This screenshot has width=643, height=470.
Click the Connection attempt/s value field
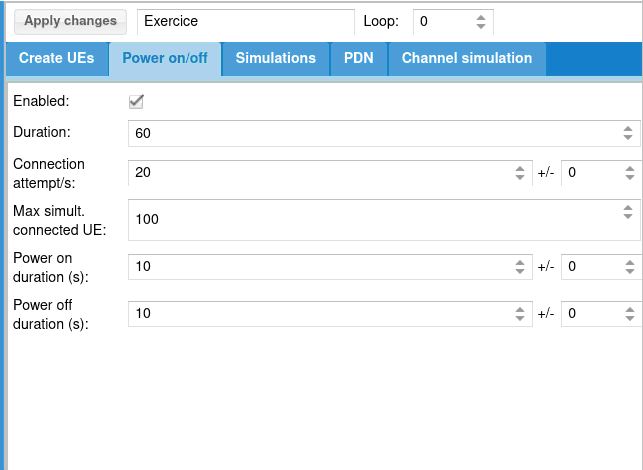pyautogui.click(x=320, y=172)
